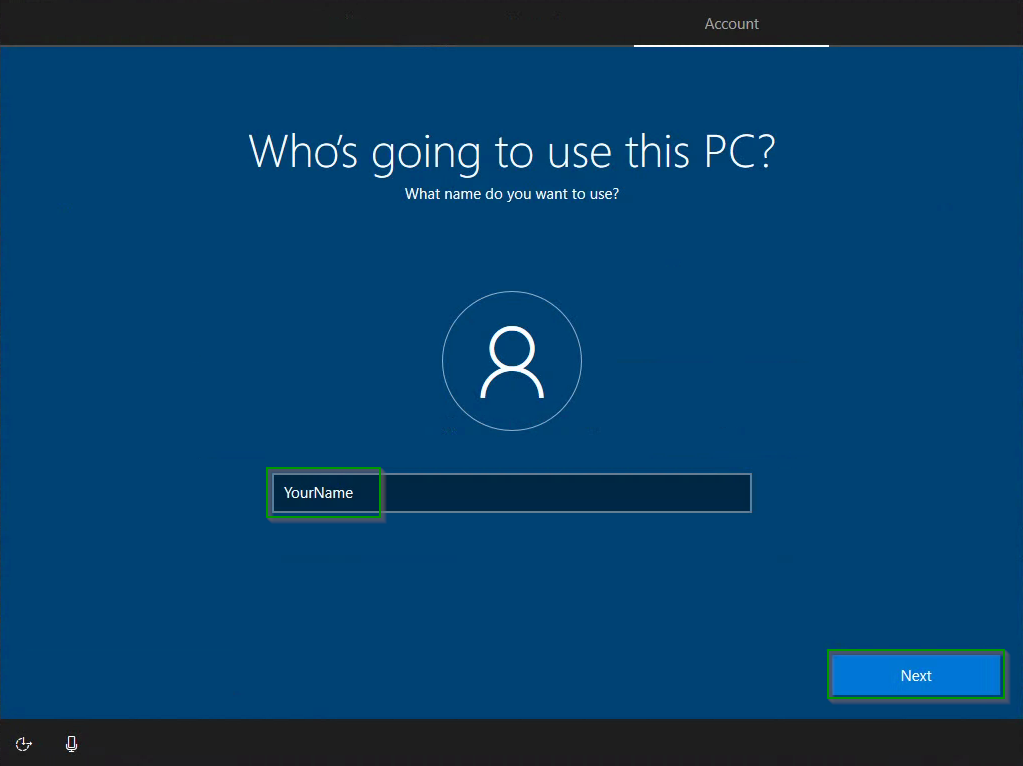The height and width of the screenshot is (766, 1023).
Task: Click the blue Next button at bottom right
Action: click(x=915, y=676)
